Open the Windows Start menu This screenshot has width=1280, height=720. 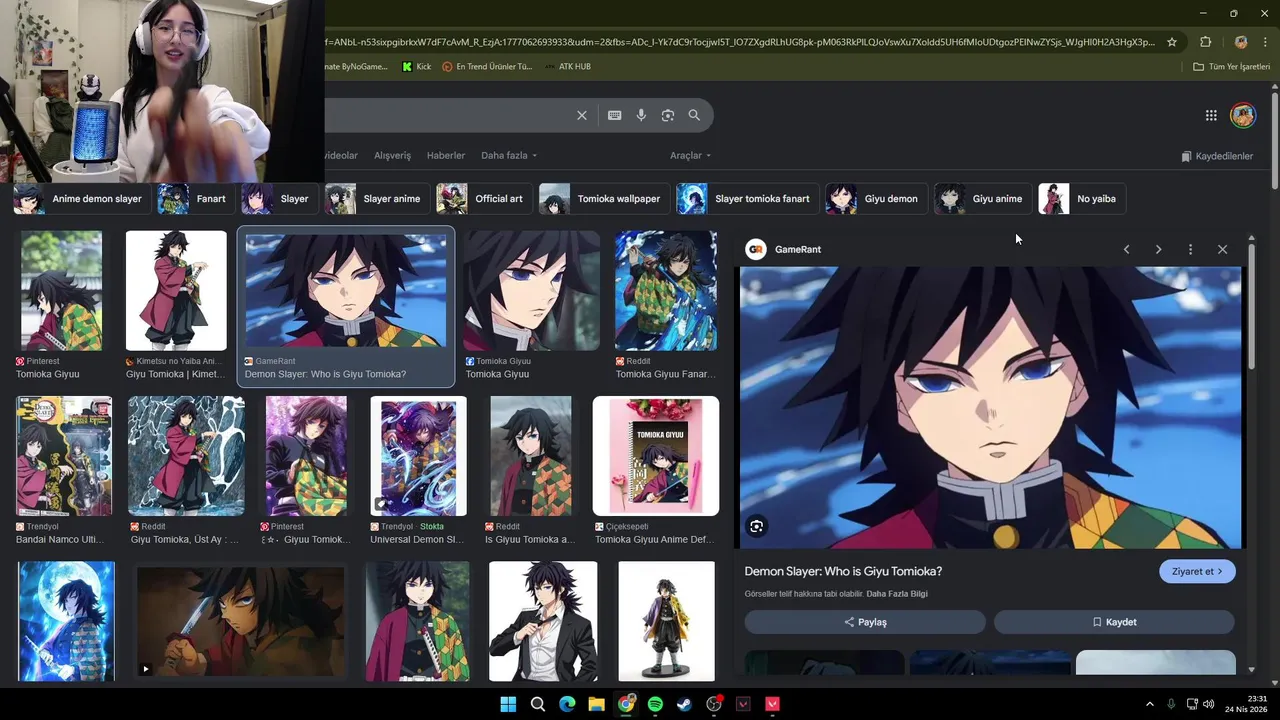point(508,704)
